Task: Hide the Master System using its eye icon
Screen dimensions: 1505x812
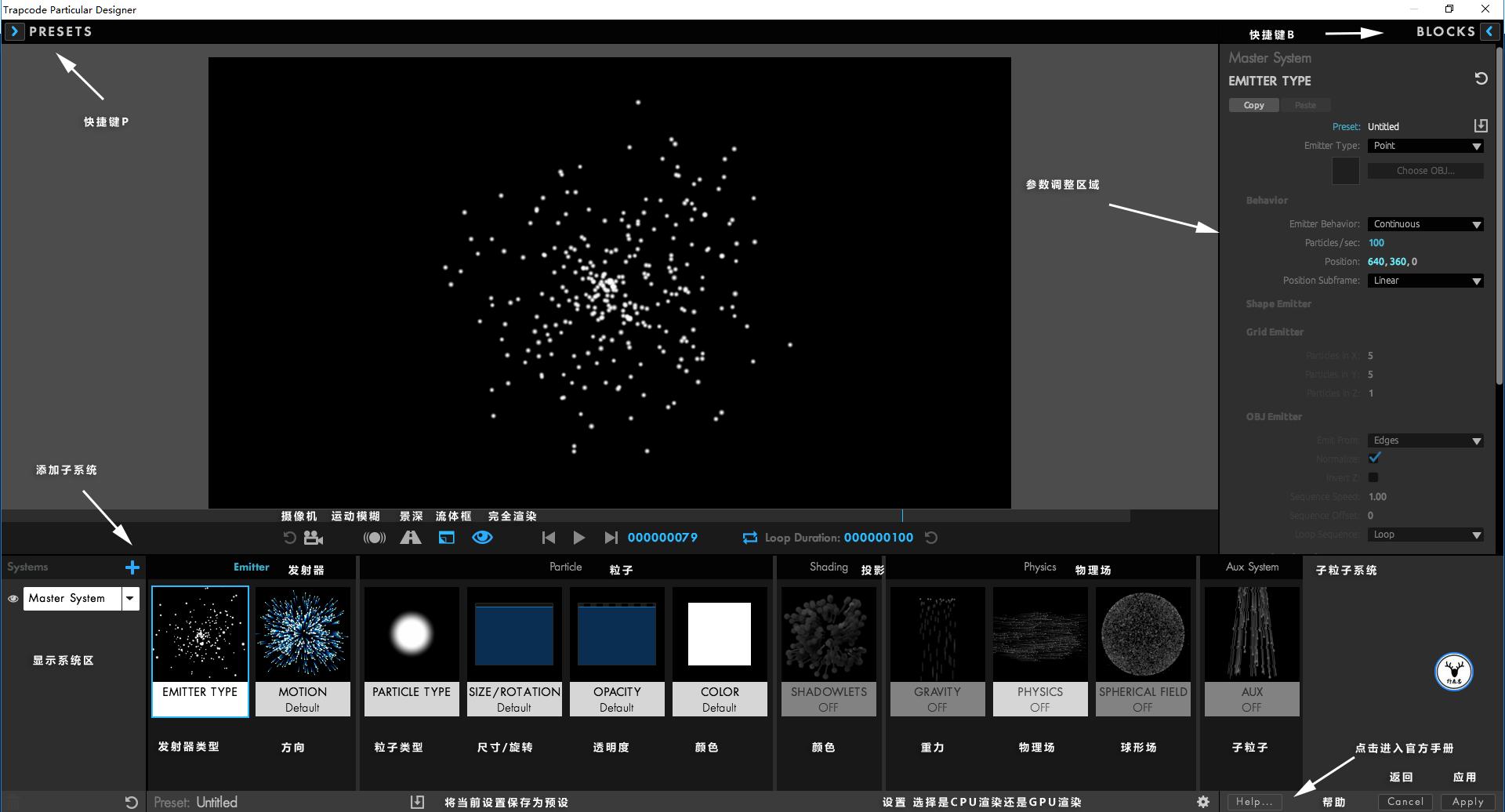Action: 13,599
